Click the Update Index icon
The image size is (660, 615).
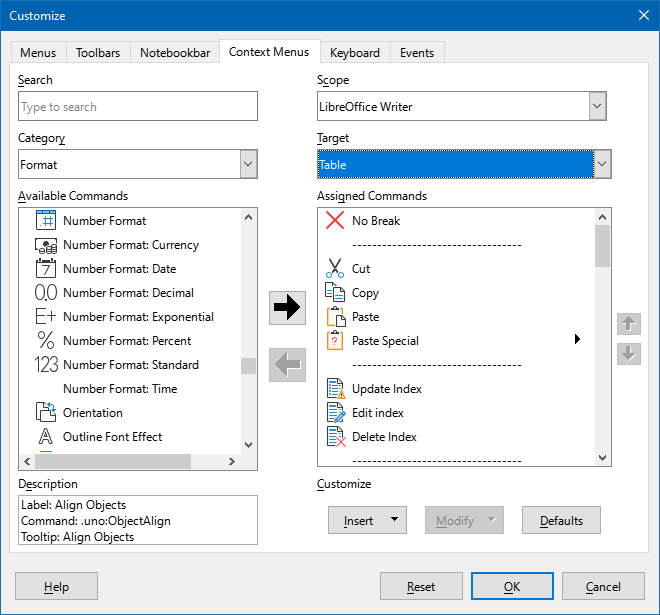click(335, 389)
